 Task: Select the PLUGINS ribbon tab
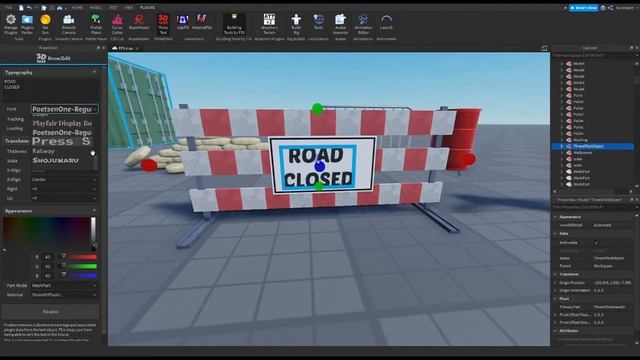click(x=147, y=8)
